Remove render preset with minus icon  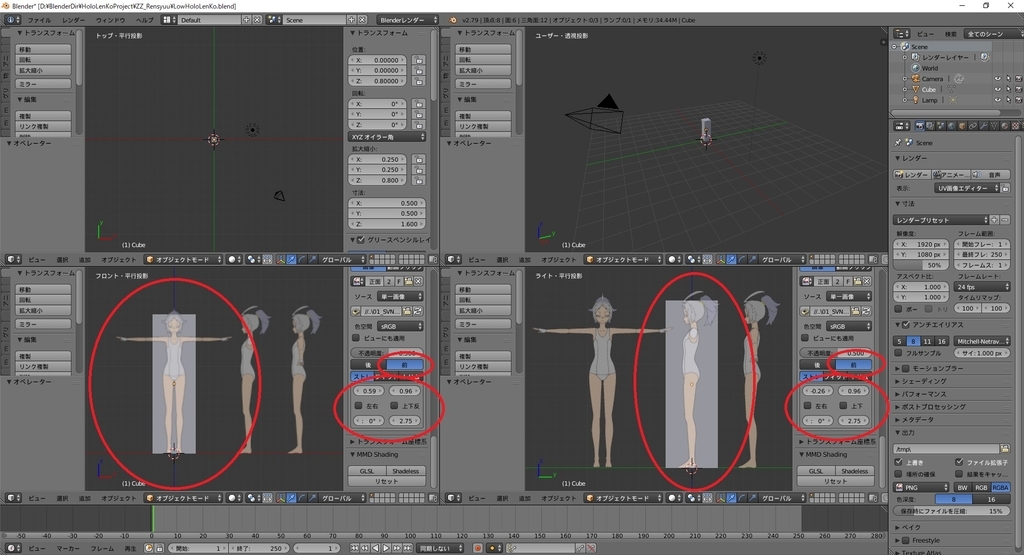(1004, 220)
